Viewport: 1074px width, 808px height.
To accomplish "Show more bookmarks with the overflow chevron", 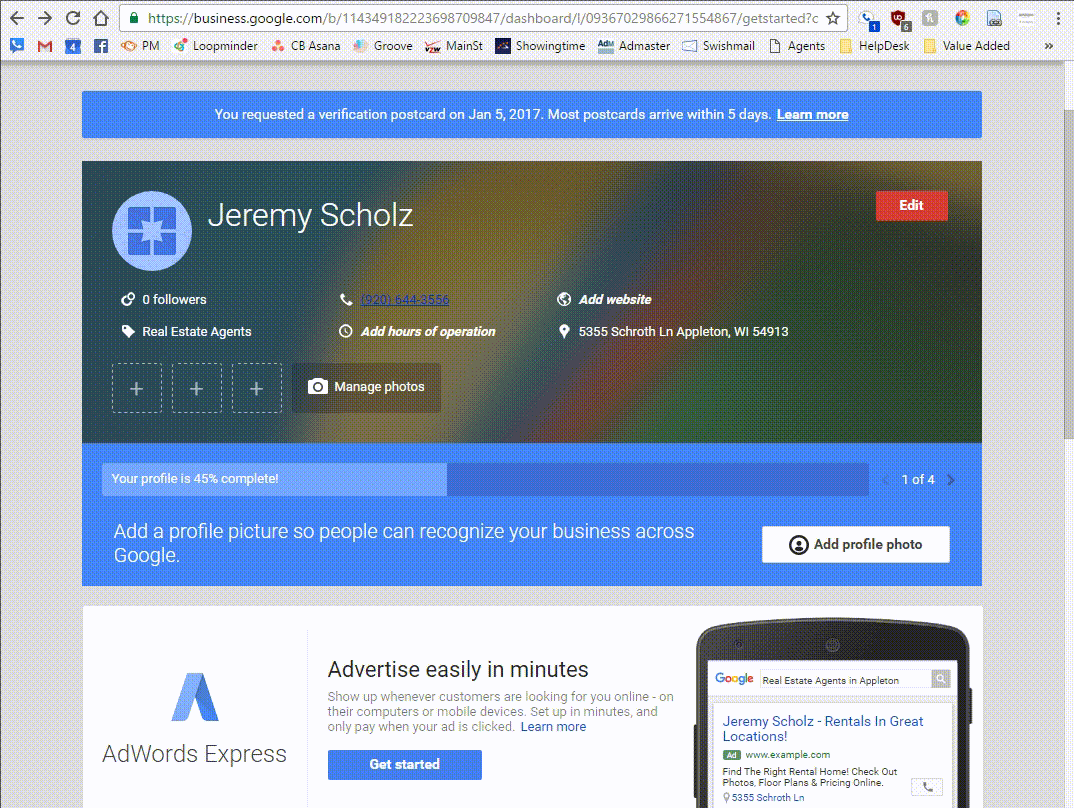I will click(1049, 46).
